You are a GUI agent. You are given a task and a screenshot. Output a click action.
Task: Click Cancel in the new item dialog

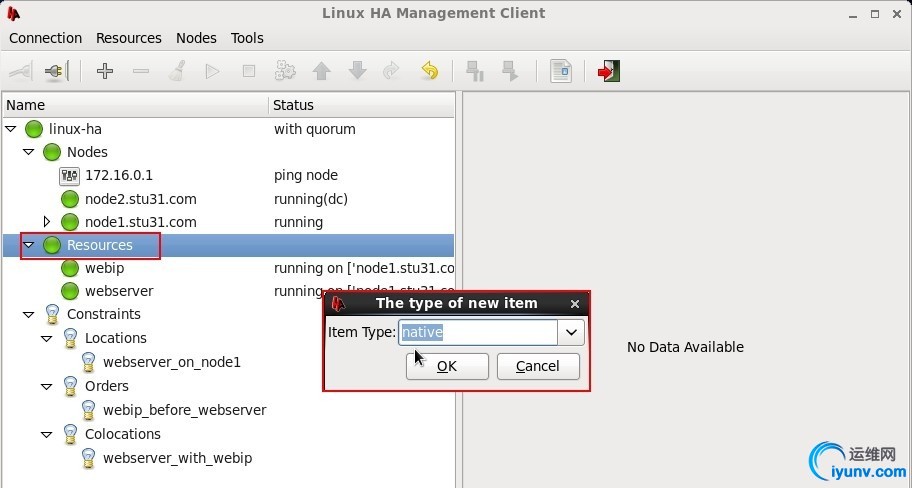[538, 366]
